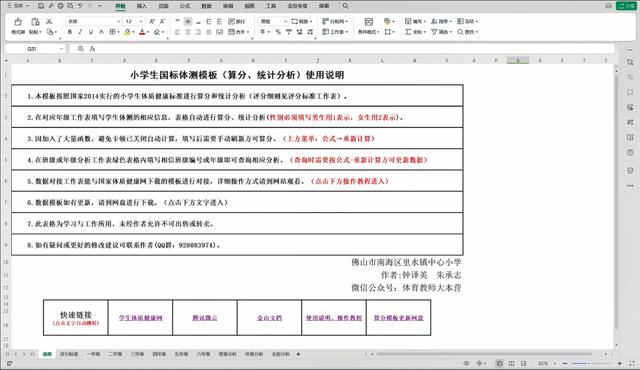This screenshot has width=640, height=370.
Task: Switch to the Formulas (公式) ribbon tab
Action: point(185,6)
